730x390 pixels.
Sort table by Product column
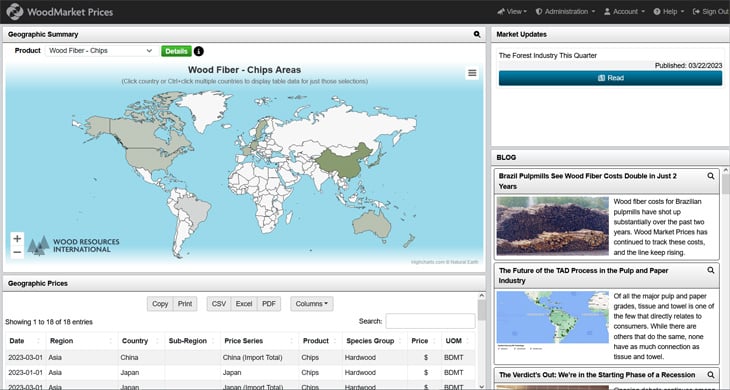pyautogui.click(x=320, y=341)
